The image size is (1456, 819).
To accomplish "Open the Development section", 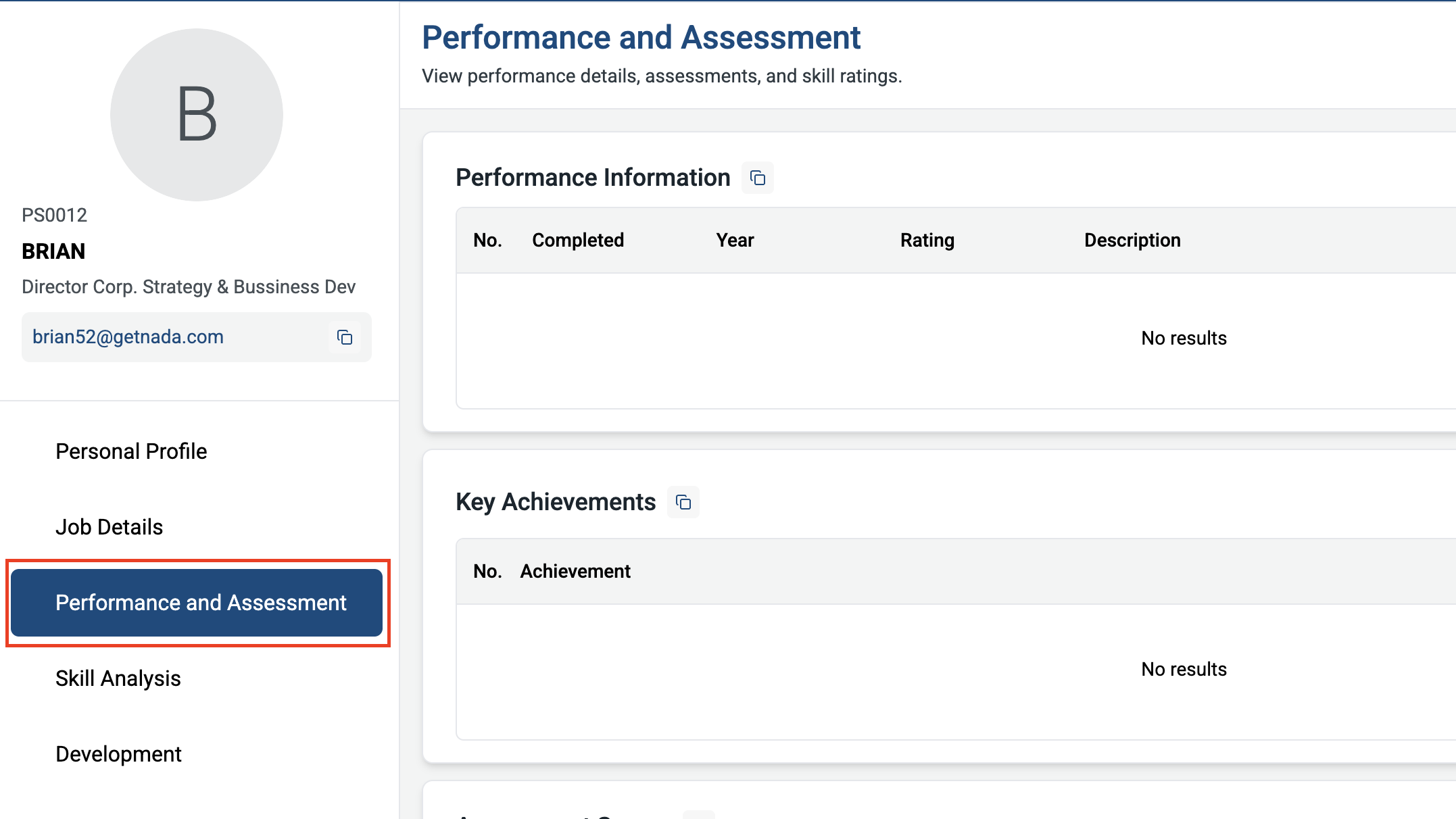I will click(x=118, y=754).
